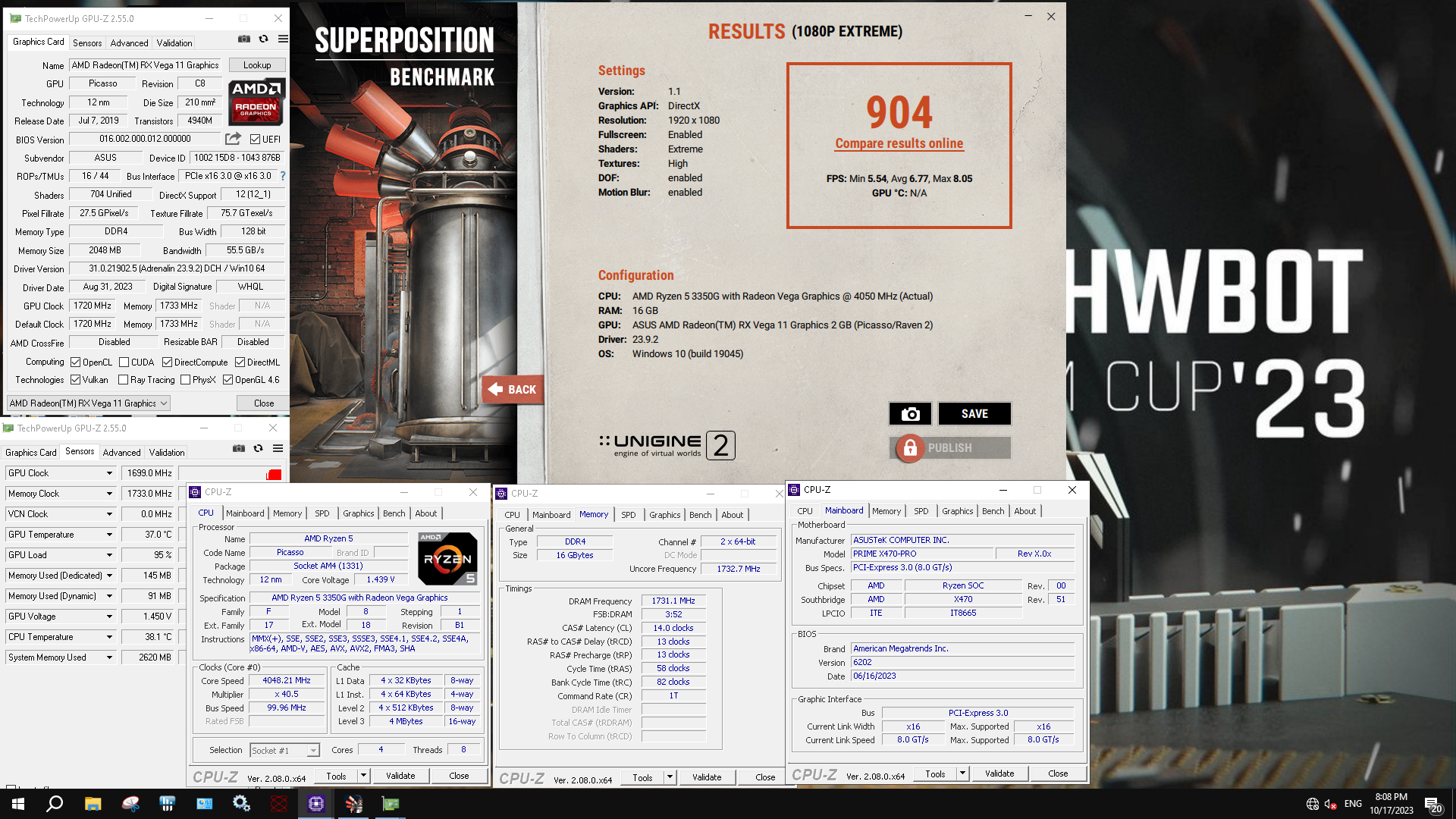The image size is (1456, 819).
Task: Toggle the Ray Tracing checkbox
Action: click(x=124, y=380)
